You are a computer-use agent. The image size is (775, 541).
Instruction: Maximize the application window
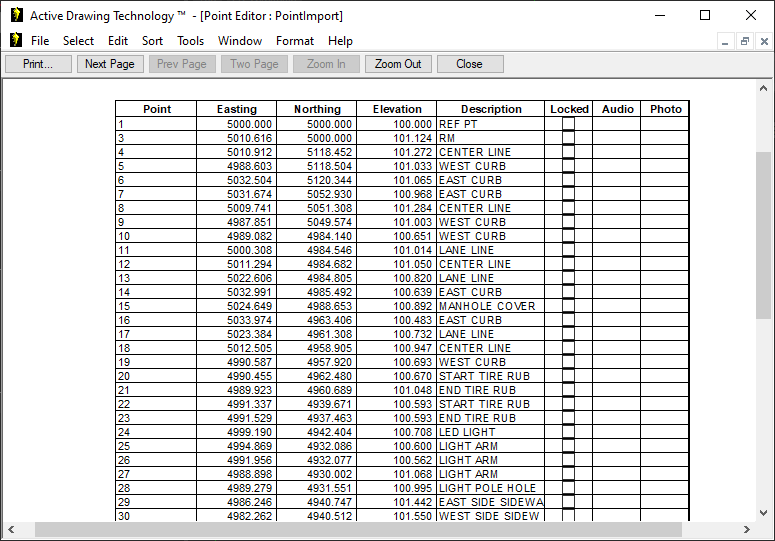[705, 15]
